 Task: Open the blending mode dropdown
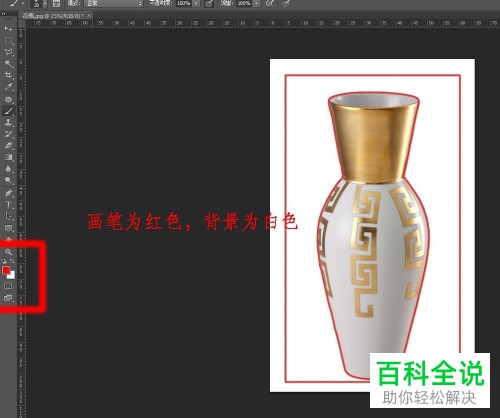click(113, 3)
